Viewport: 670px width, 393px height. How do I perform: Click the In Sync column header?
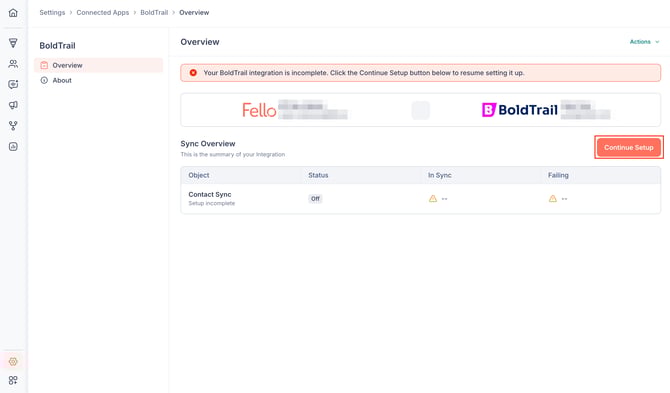click(440, 175)
